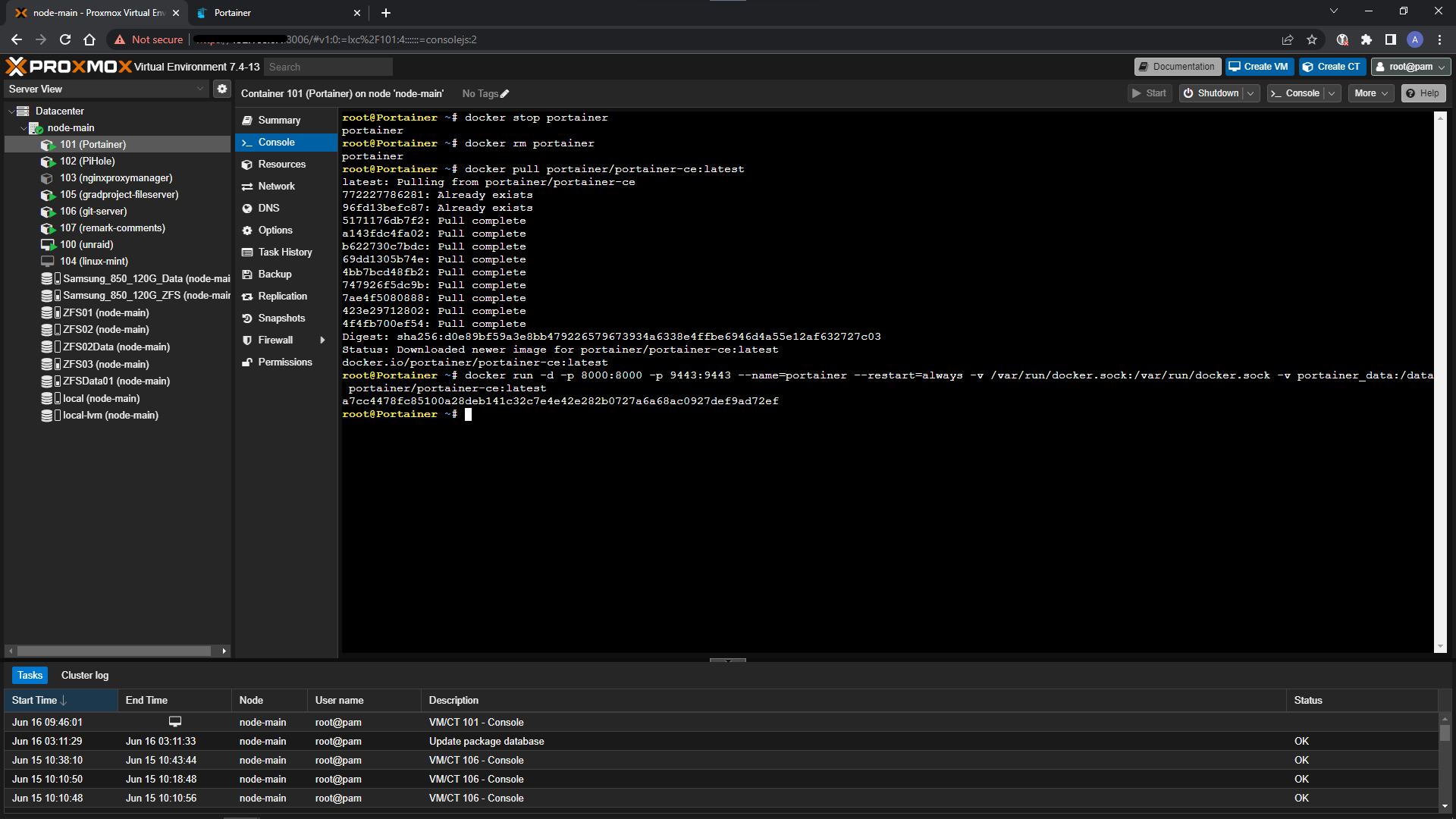
Task: Reload the page
Action: [65, 39]
